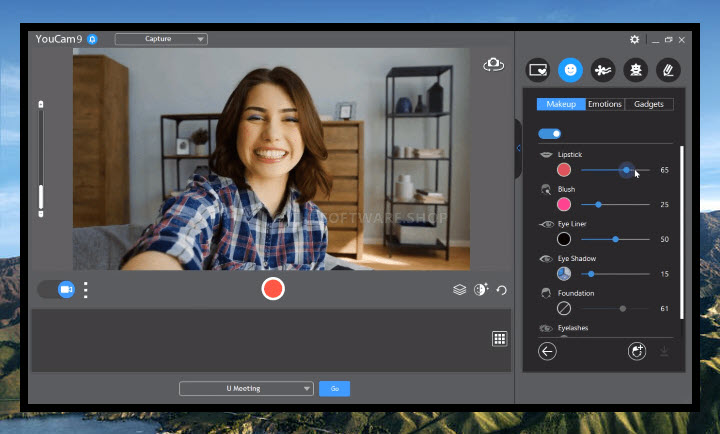Open the avatar effects category icon

(x=636, y=70)
